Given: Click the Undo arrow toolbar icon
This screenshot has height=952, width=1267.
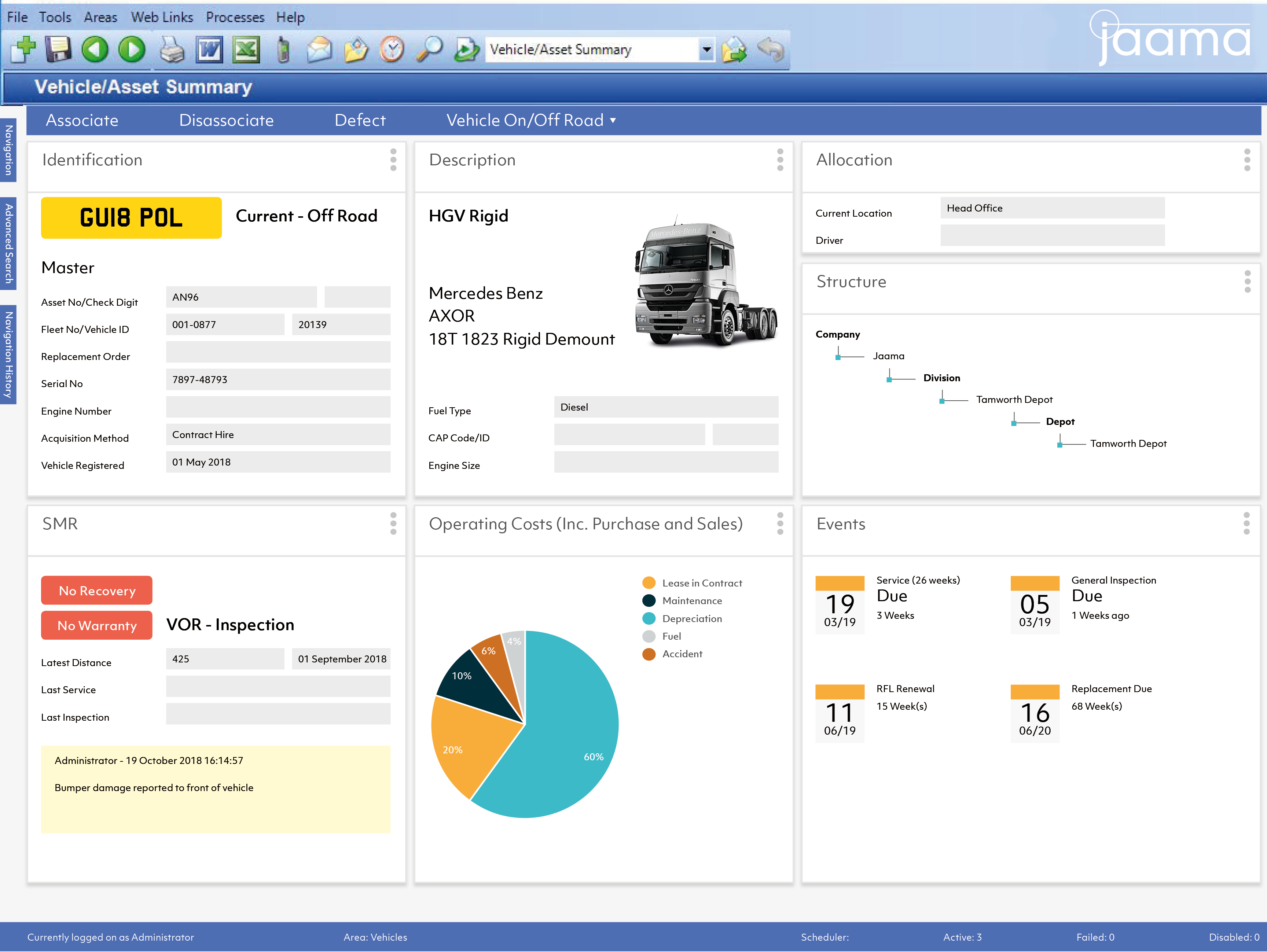Looking at the screenshot, I should point(771,50).
